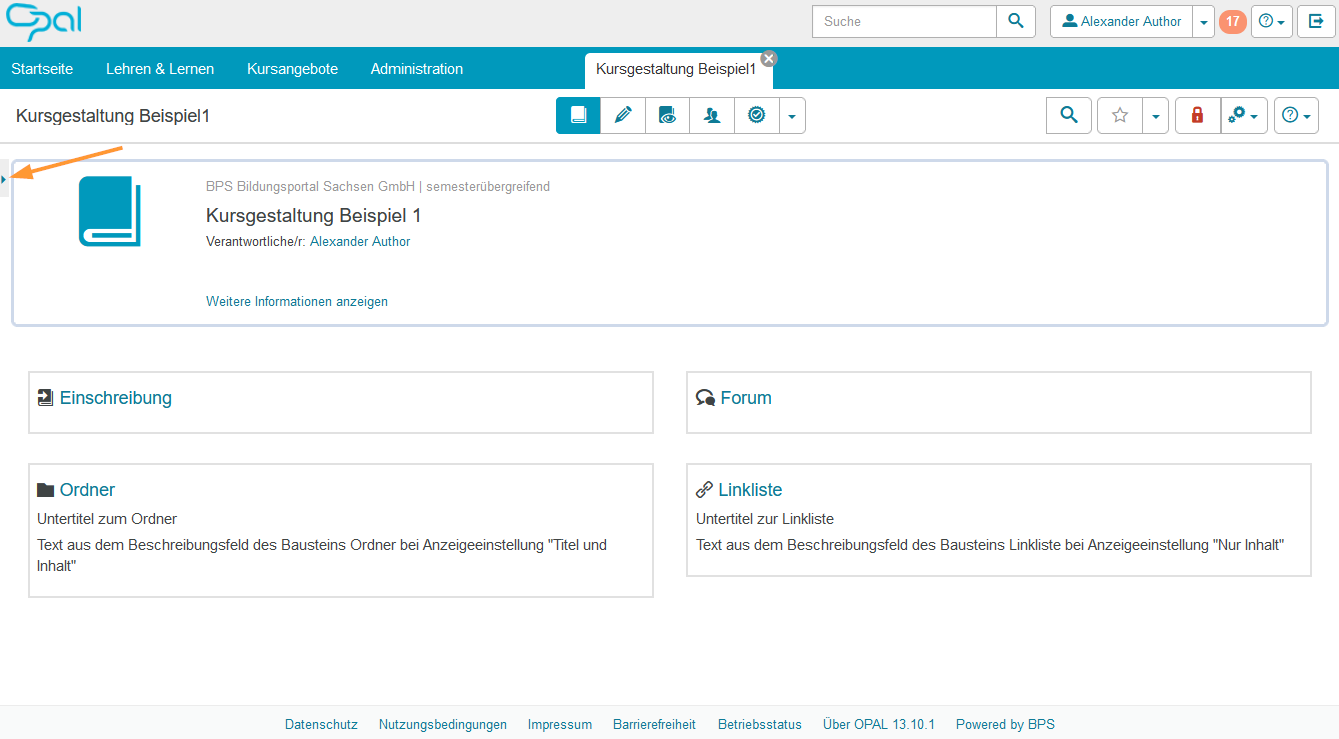This screenshot has width=1339, height=739.
Task: Open the Kursangebote menu
Action: (x=292, y=69)
